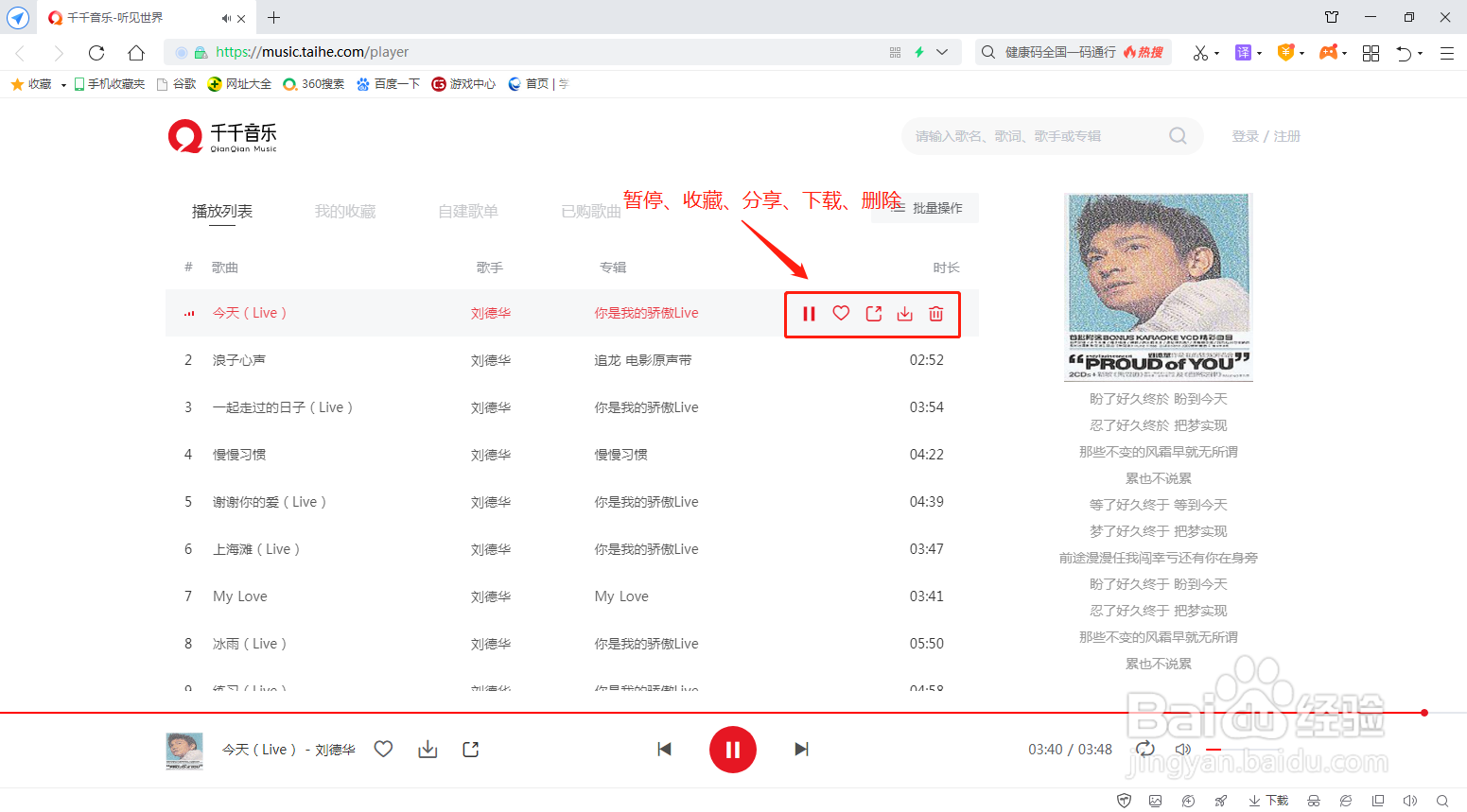
Task: Open the 网址大全 bookmark
Action: click(x=239, y=84)
